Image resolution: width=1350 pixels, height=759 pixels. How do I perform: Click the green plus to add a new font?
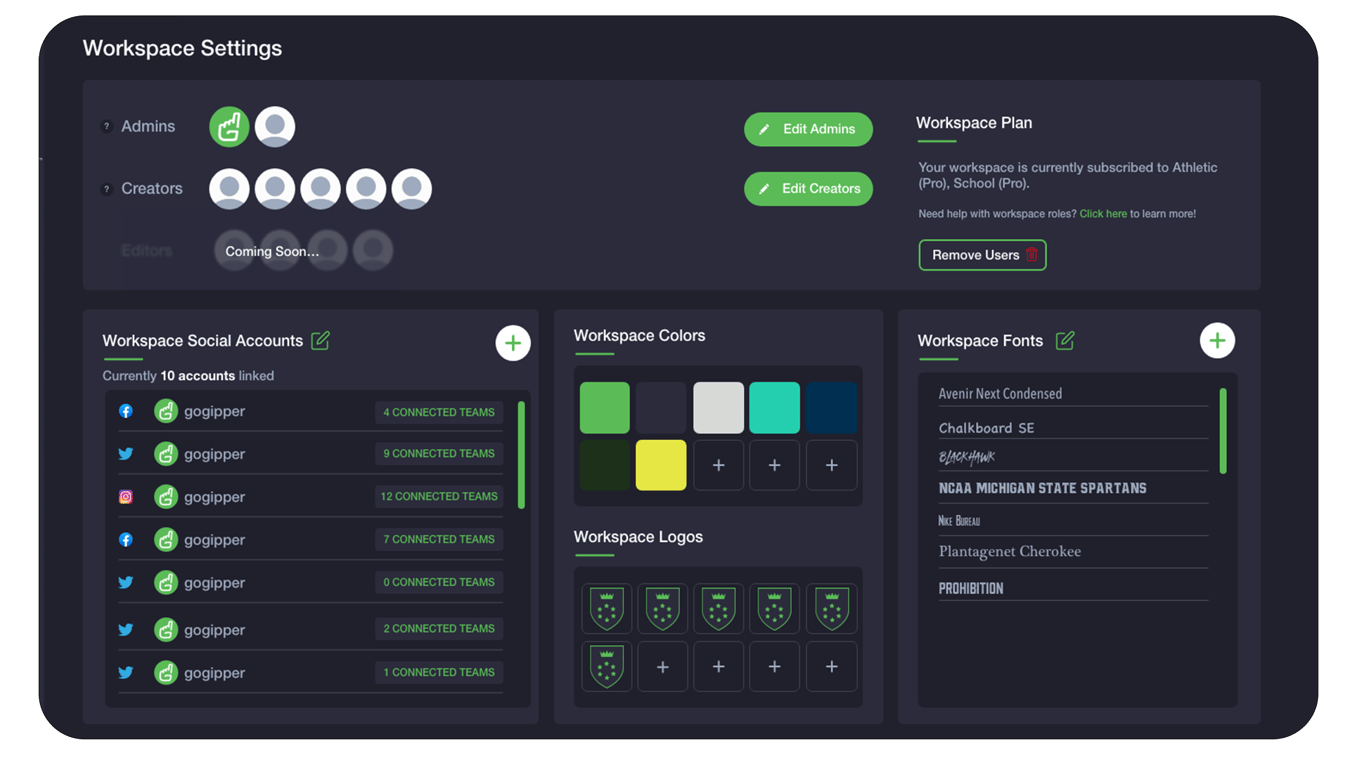tap(1217, 340)
